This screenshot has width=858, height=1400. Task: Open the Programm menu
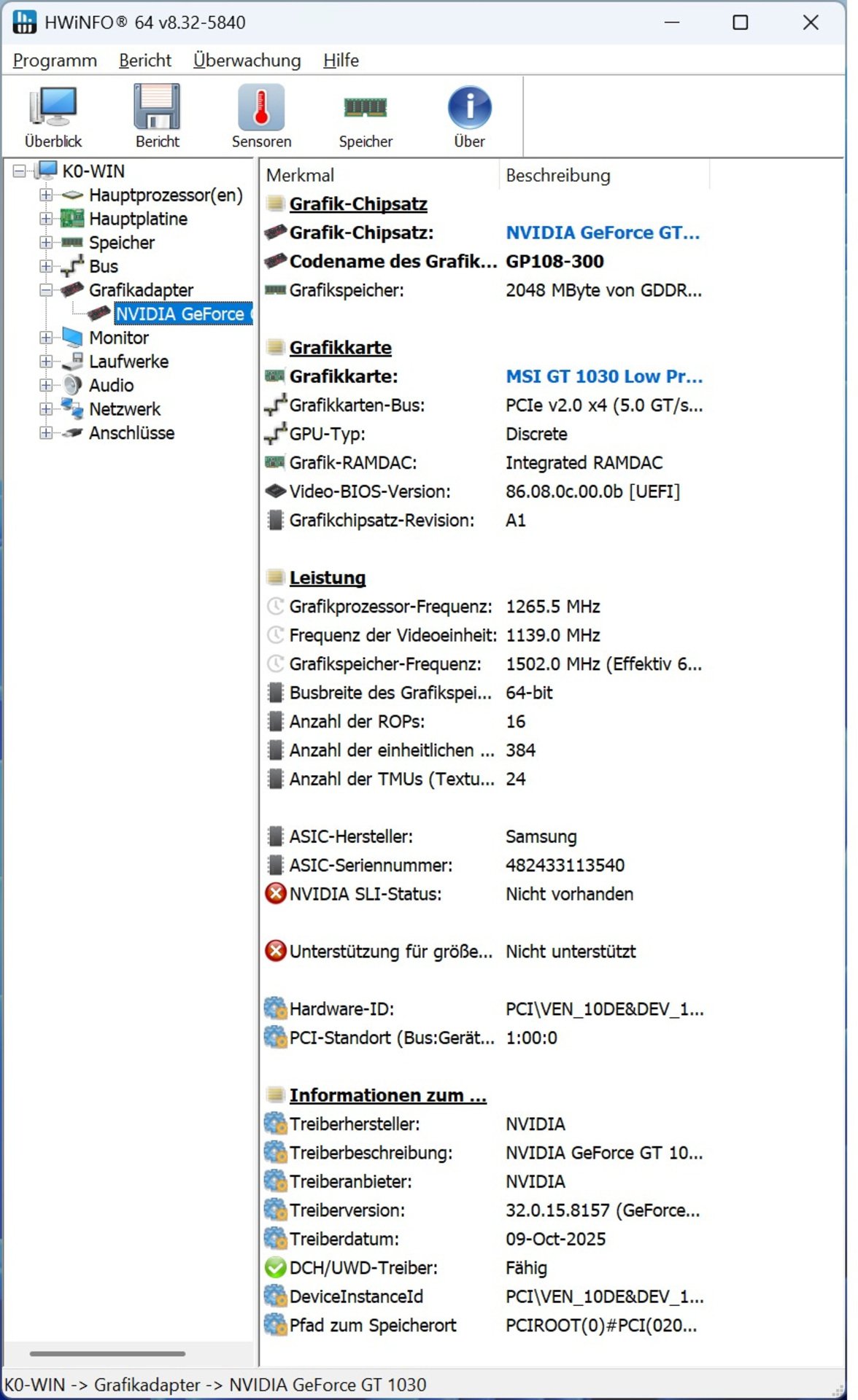click(55, 61)
